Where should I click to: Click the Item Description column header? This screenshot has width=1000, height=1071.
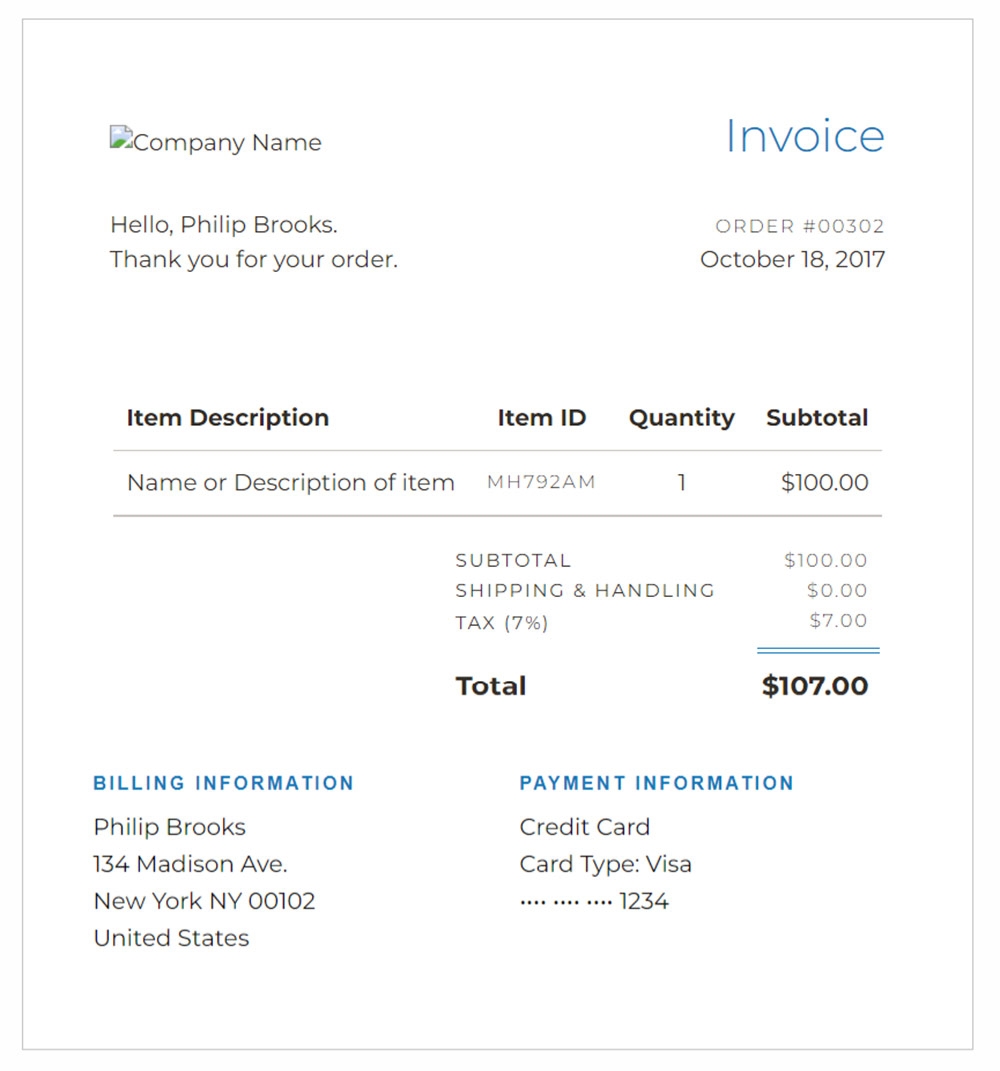coord(227,418)
